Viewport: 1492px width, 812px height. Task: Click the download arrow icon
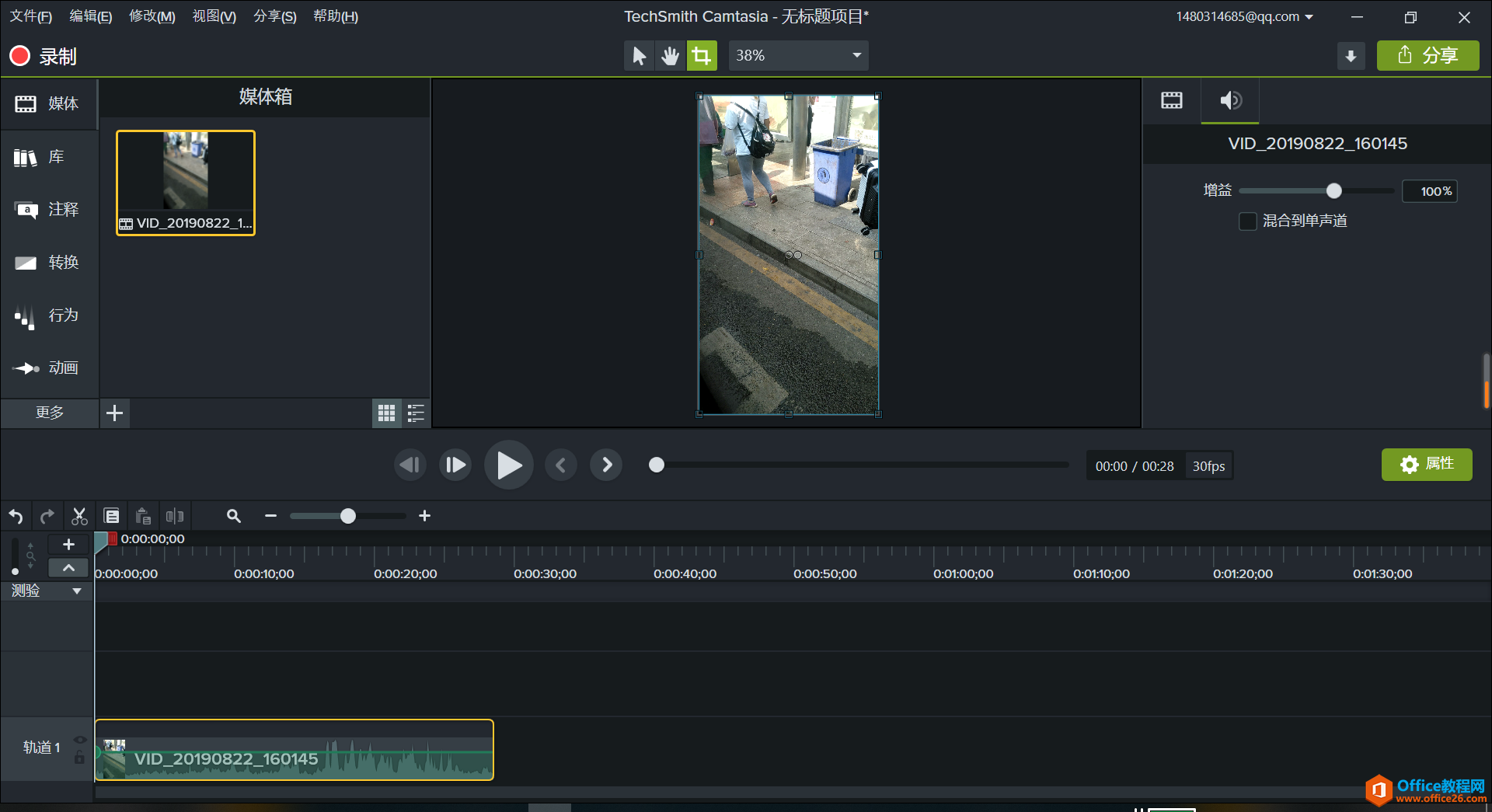coord(1351,56)
